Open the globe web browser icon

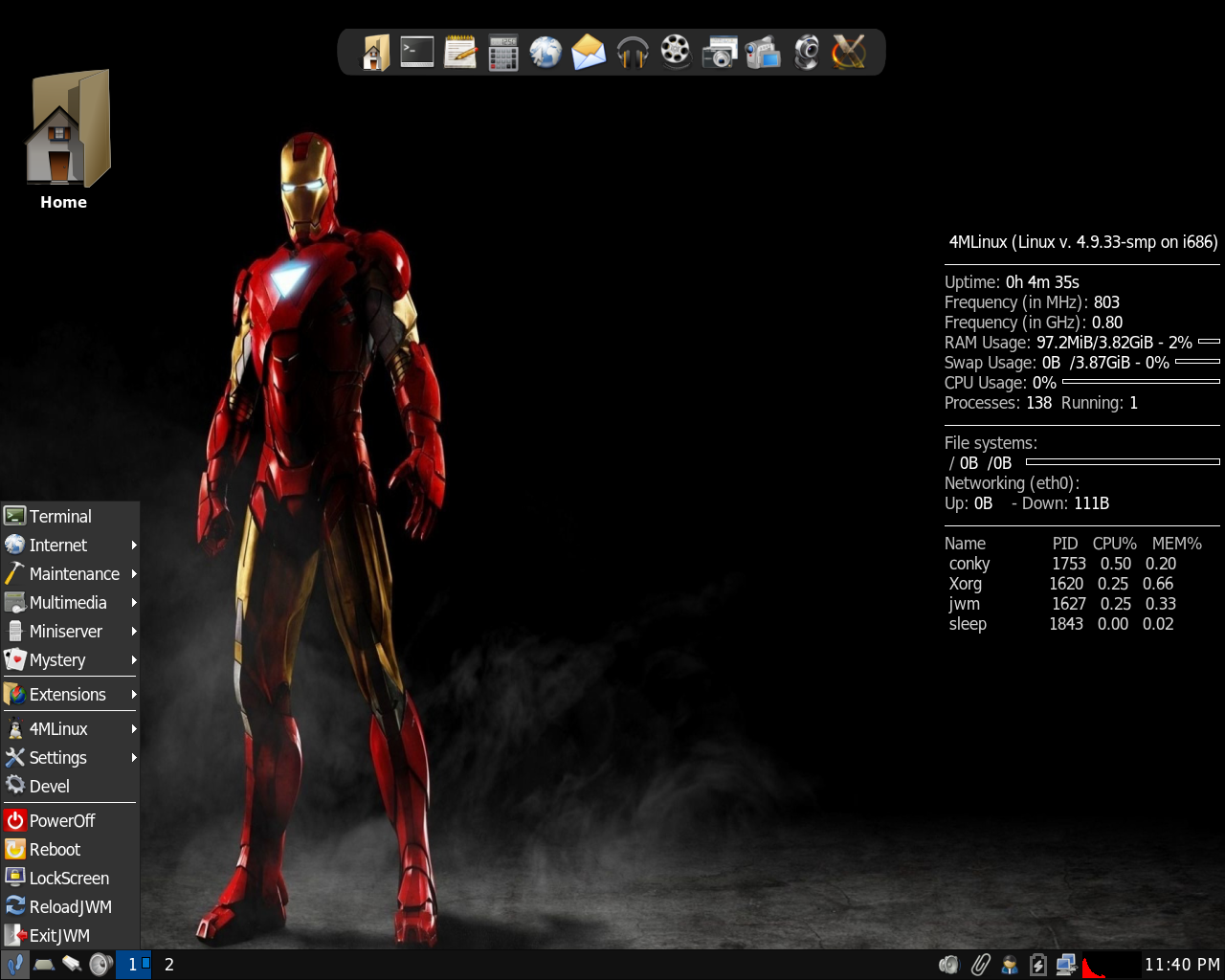click(546, 52)
